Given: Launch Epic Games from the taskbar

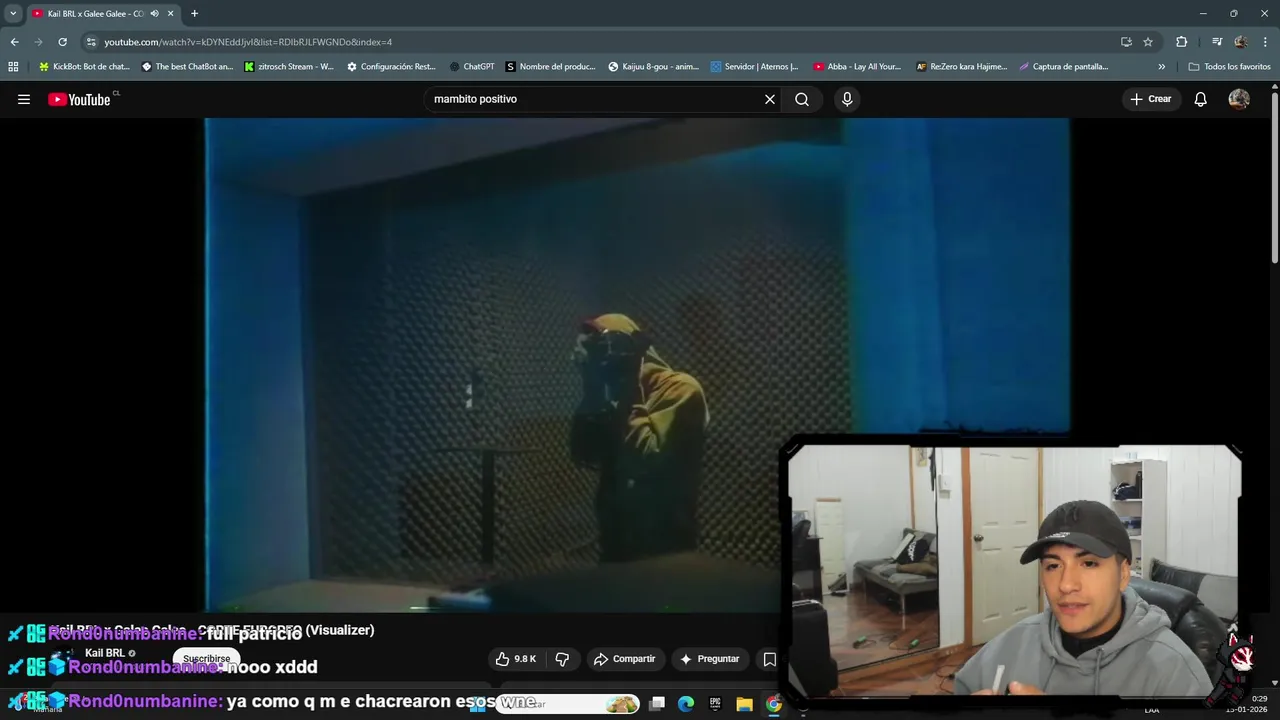Looking at the screenshot, I should [x=715, y=704].
